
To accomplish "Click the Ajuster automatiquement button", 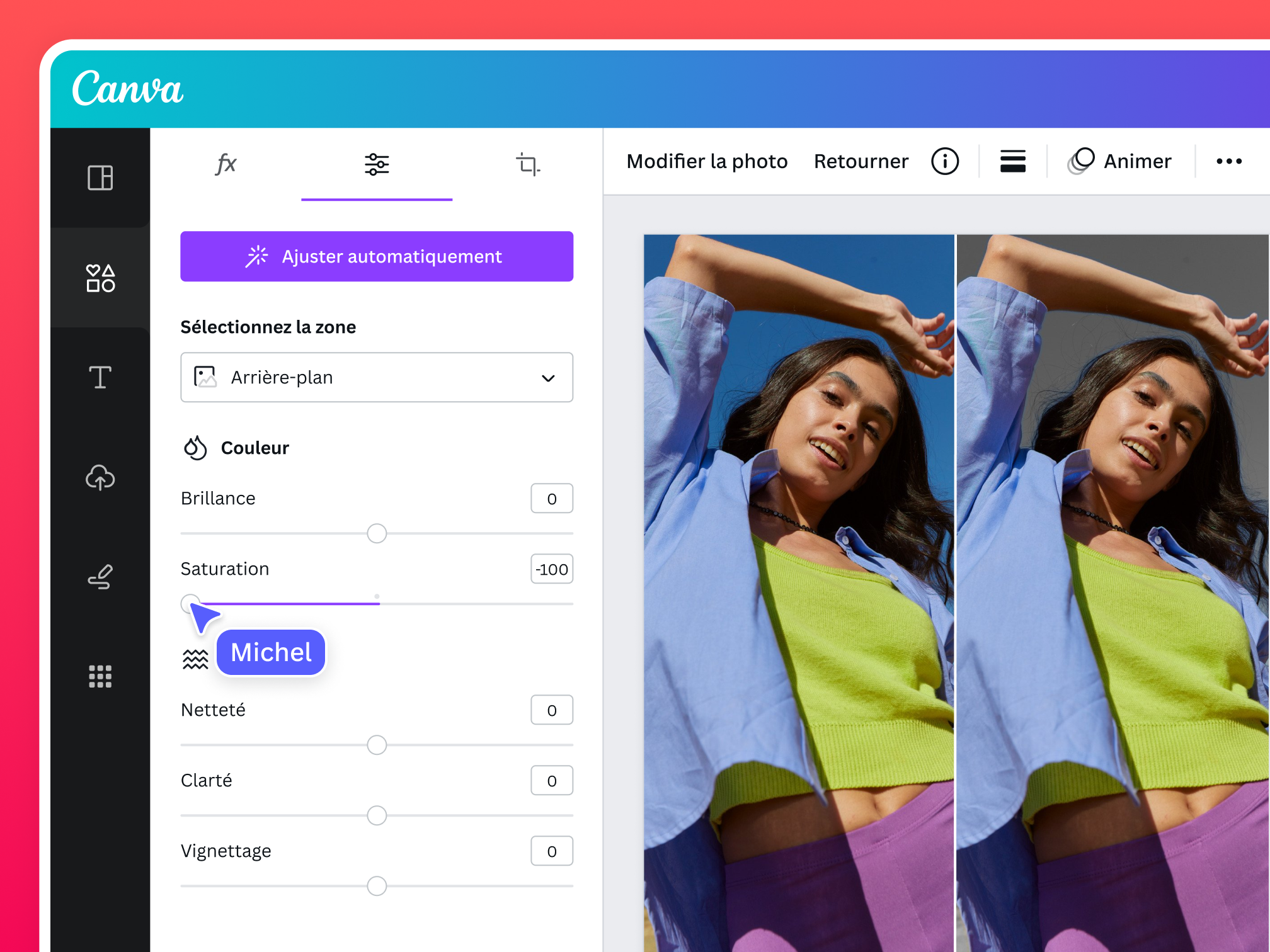I will pyautogui.click(x=376, y=256).
